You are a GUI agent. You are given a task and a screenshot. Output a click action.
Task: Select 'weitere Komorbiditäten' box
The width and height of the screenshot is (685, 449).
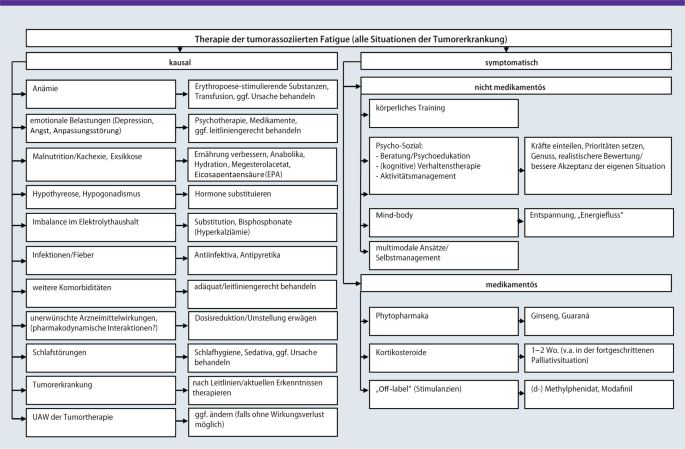[101, 294]
